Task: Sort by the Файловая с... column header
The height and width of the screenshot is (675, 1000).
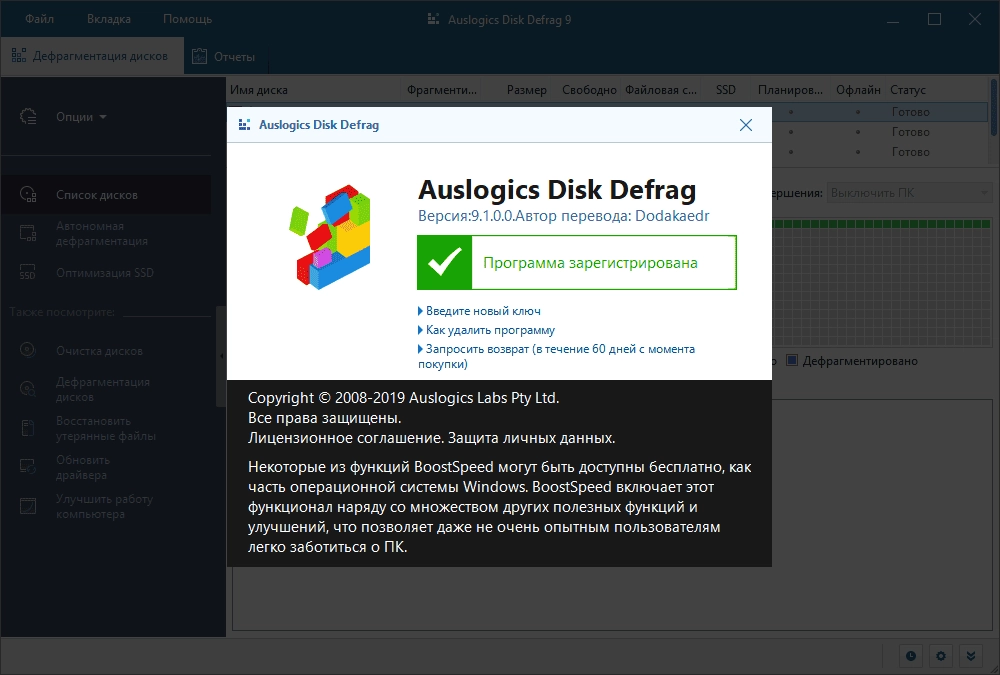Action: [x=661, y=90]
